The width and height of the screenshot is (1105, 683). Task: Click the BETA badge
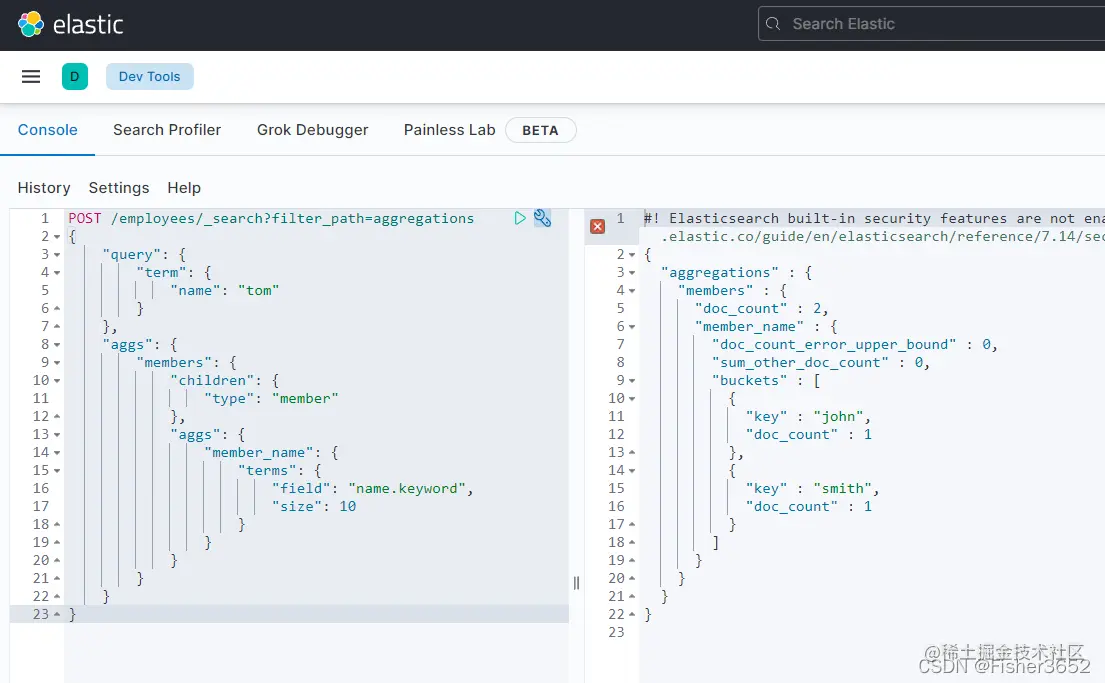point(541,130)
